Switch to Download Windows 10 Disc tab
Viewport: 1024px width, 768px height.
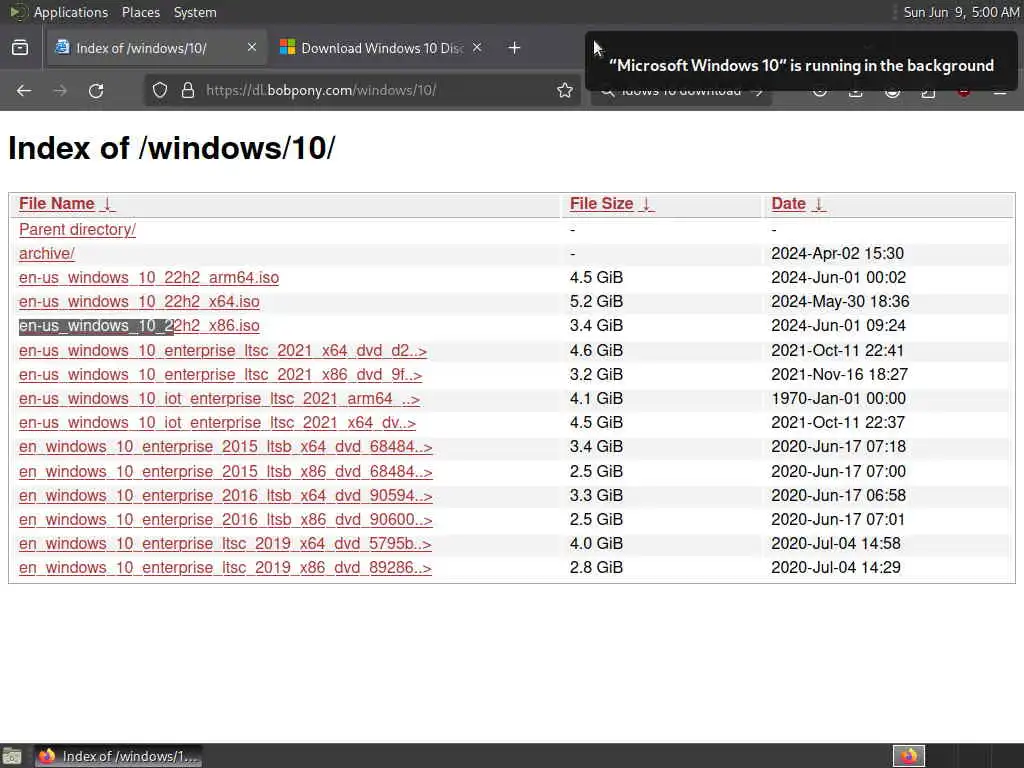click(x=381, y=48)
